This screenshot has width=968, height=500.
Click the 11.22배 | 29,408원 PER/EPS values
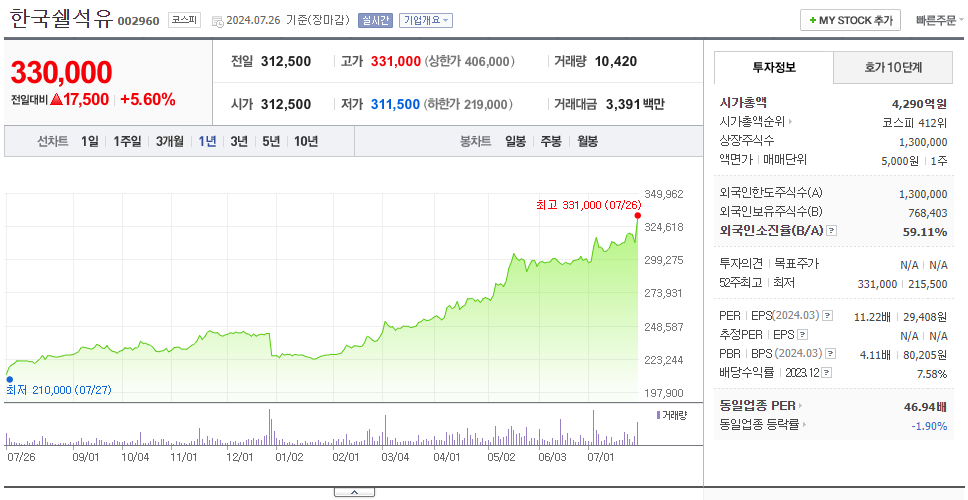pyautogui.click(x=901, y=317)
